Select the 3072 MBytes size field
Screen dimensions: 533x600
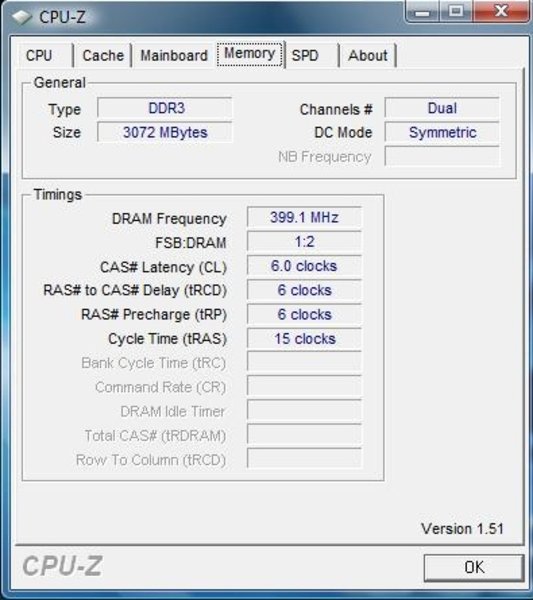pyautogui.click(x=165, y=132)
